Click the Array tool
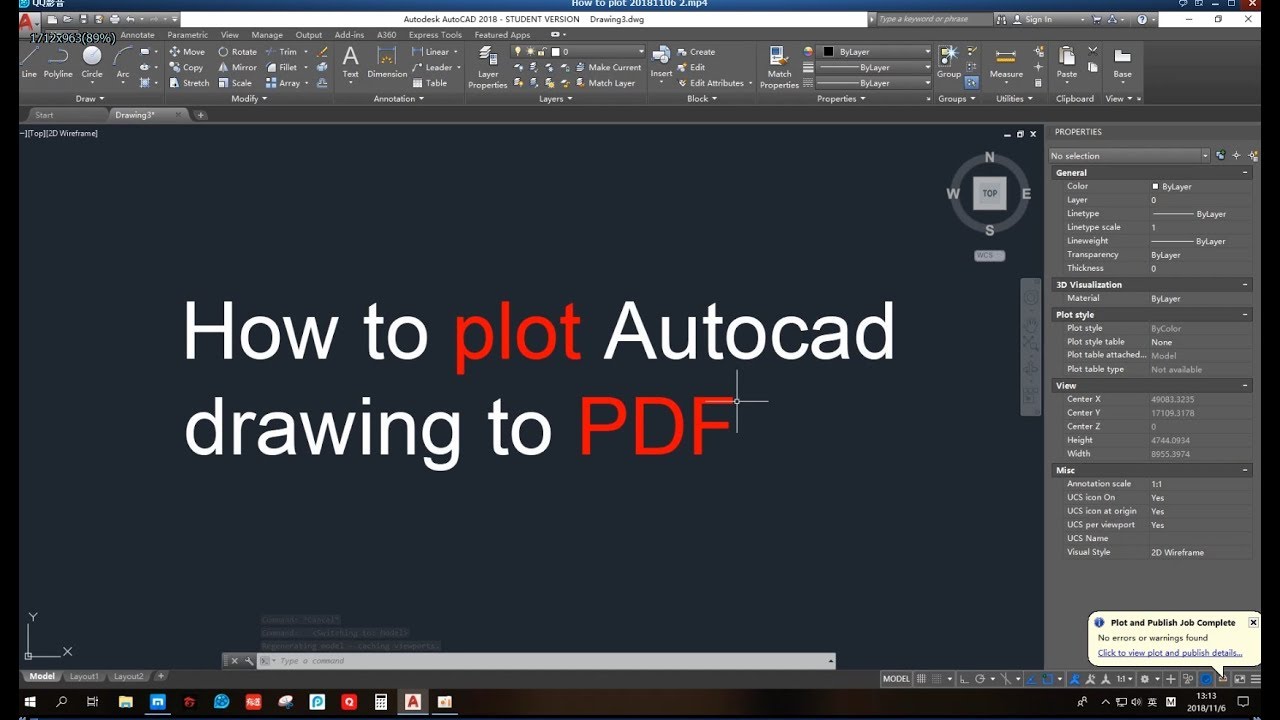Screen dimensions: 1280x720 point(283,83)
